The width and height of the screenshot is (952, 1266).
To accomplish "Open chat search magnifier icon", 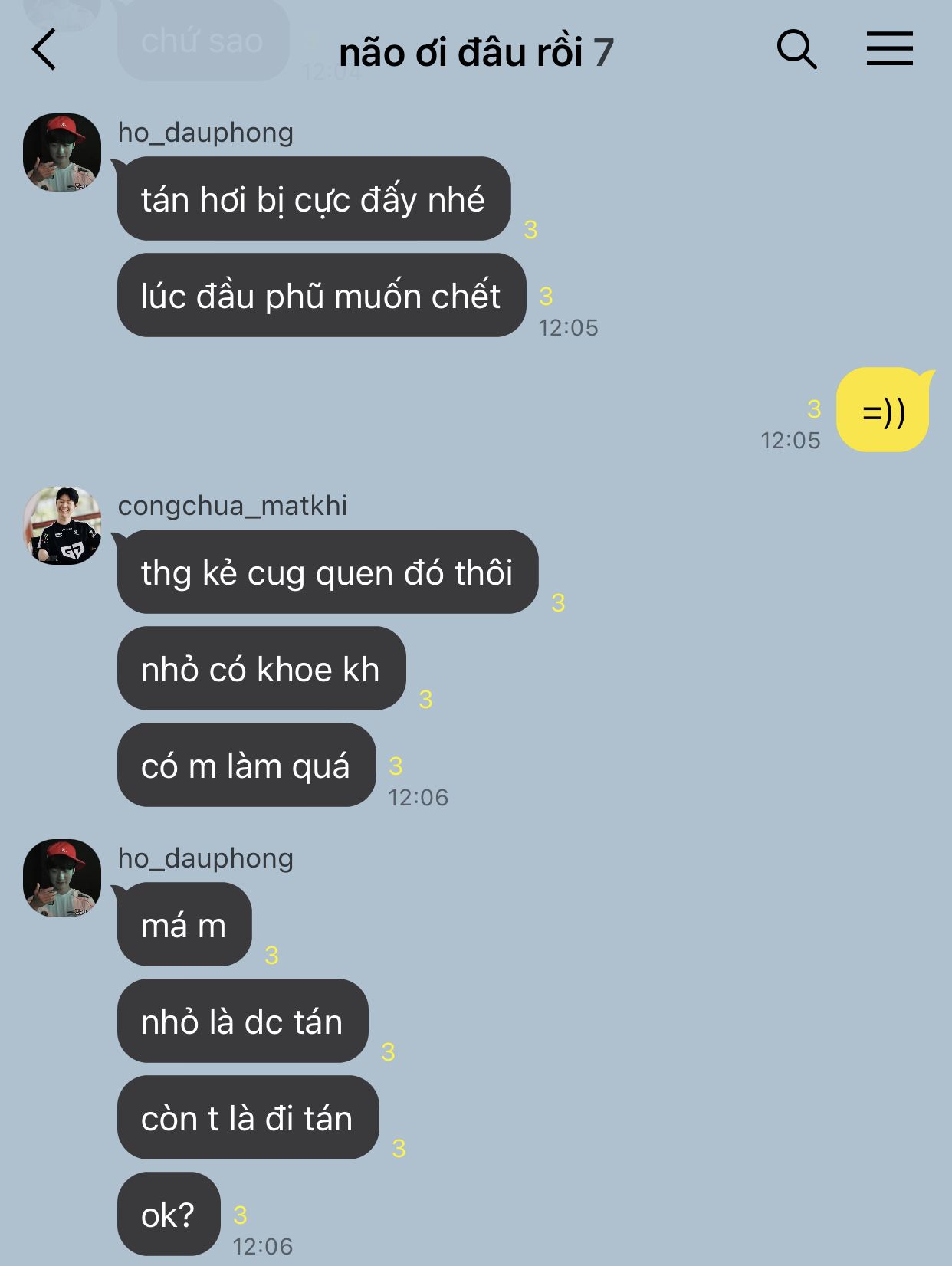I will [796, 50].
